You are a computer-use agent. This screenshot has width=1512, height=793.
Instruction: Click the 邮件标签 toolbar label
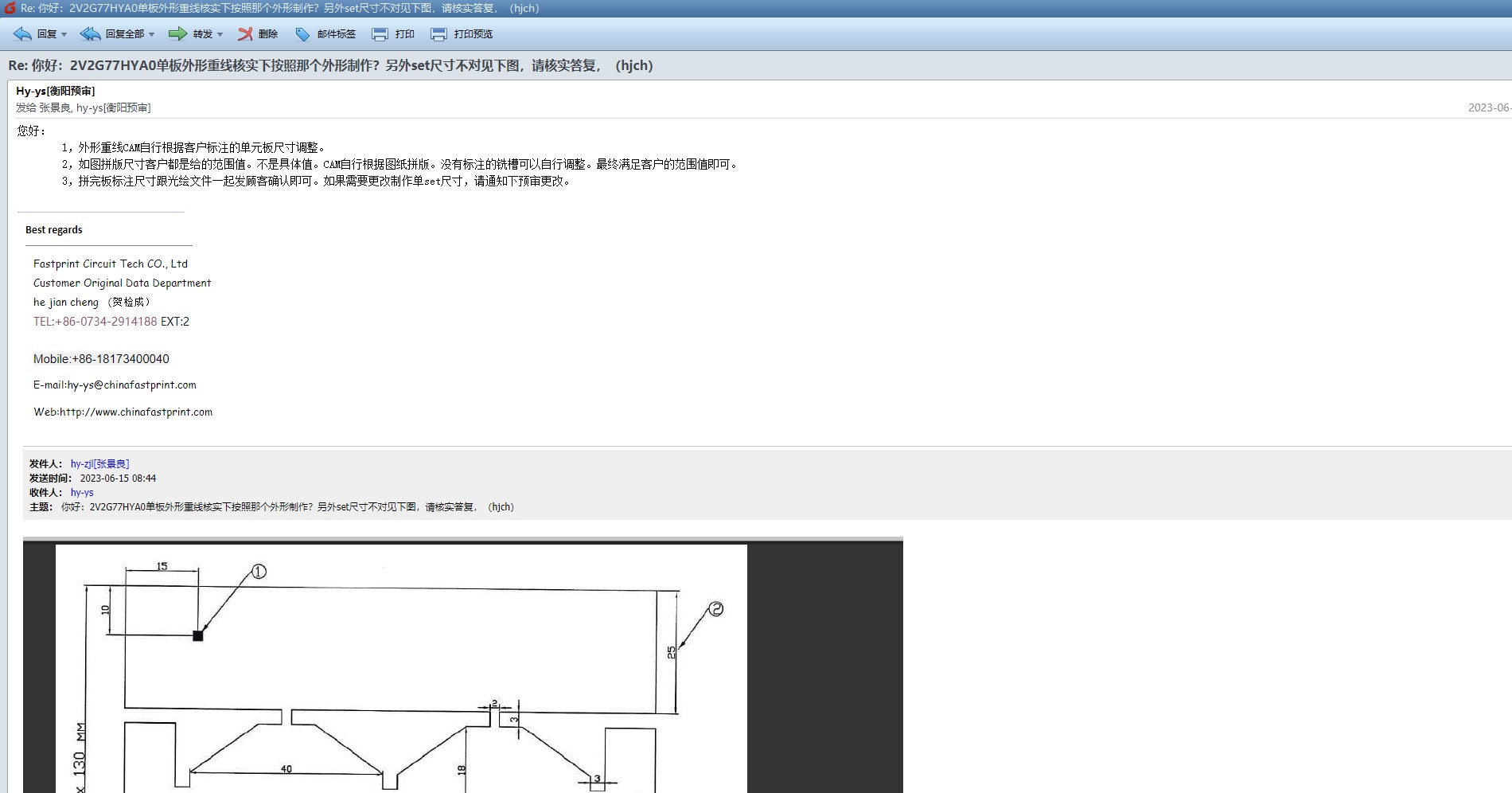point(337,34)
